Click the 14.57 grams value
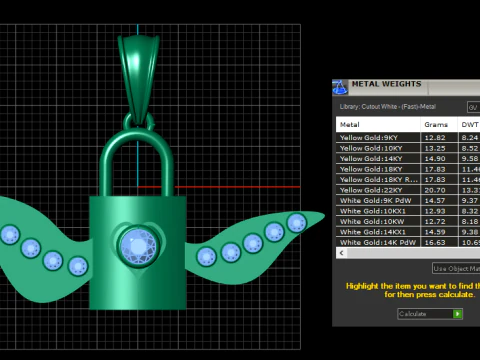This screenshot has height=360, width=480. [435, 201]
